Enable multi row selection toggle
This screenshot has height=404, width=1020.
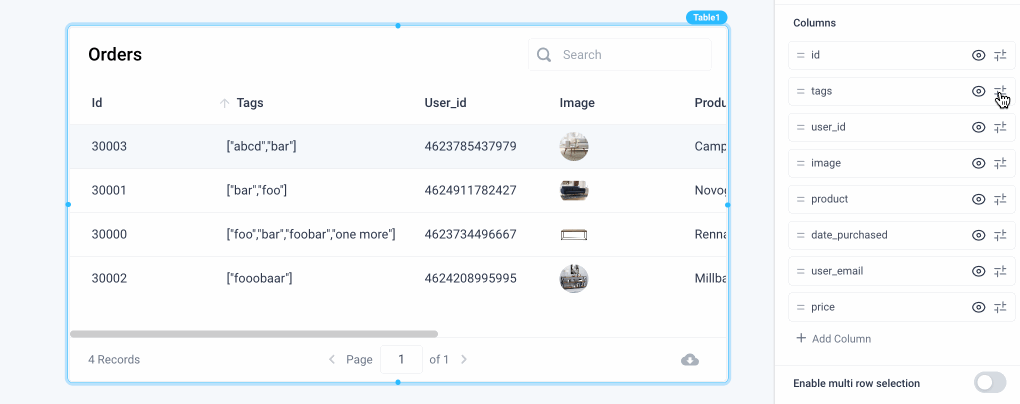pos(989,383)
